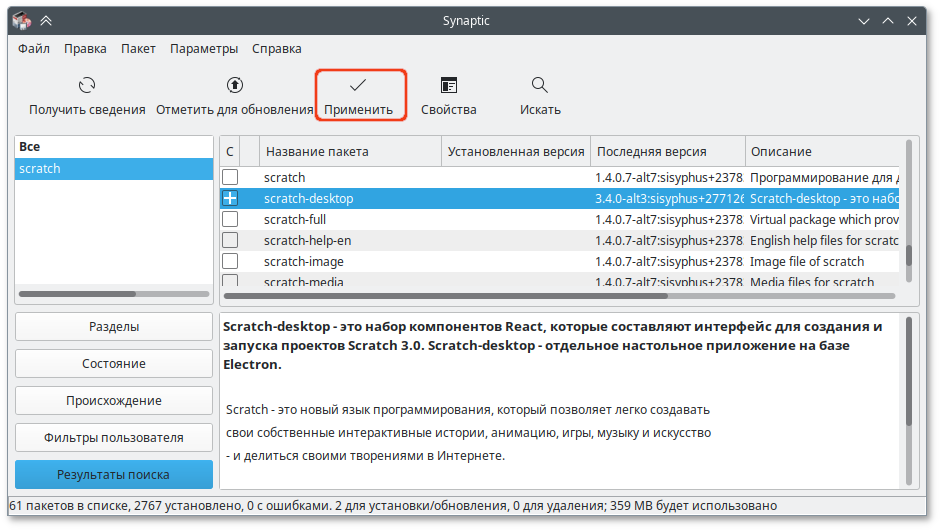Screen dimensions: 940x530
Task: Click the Разделы filter button
Action: 114,327
